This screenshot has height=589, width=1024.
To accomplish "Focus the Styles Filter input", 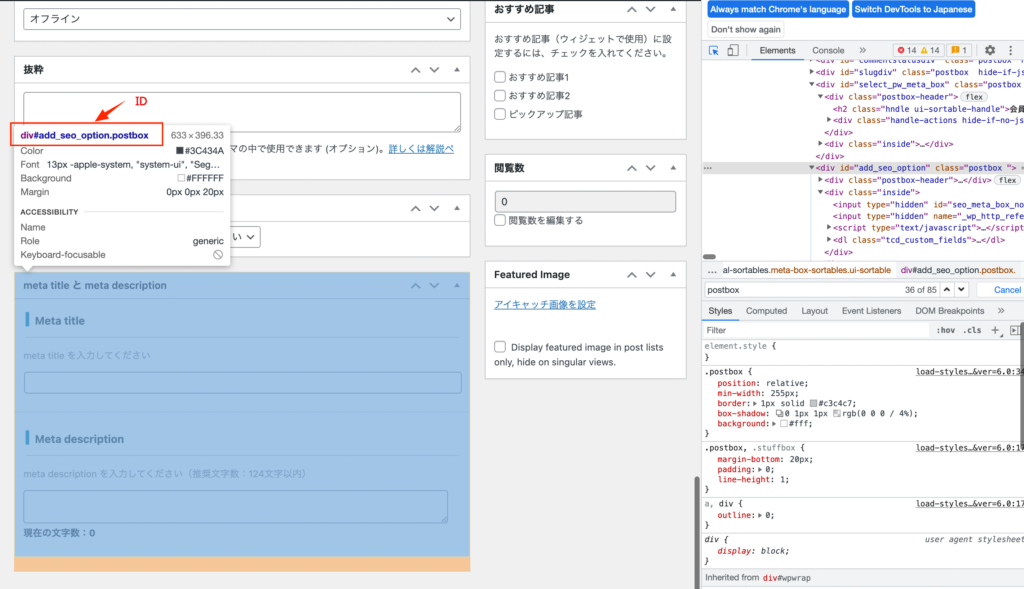I will [816, 330].
